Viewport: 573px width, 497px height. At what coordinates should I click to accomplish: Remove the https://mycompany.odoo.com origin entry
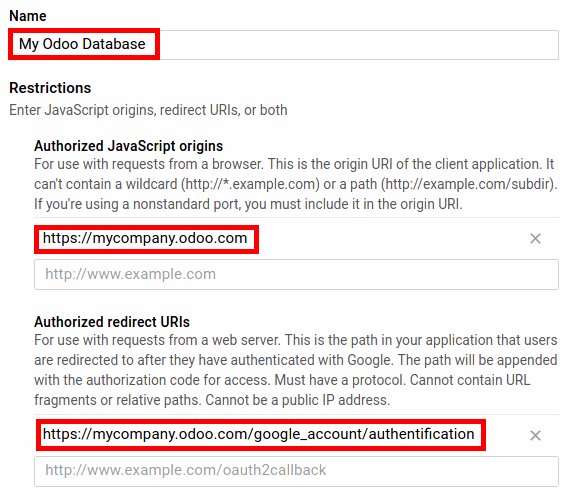click(x=535, y=239)
